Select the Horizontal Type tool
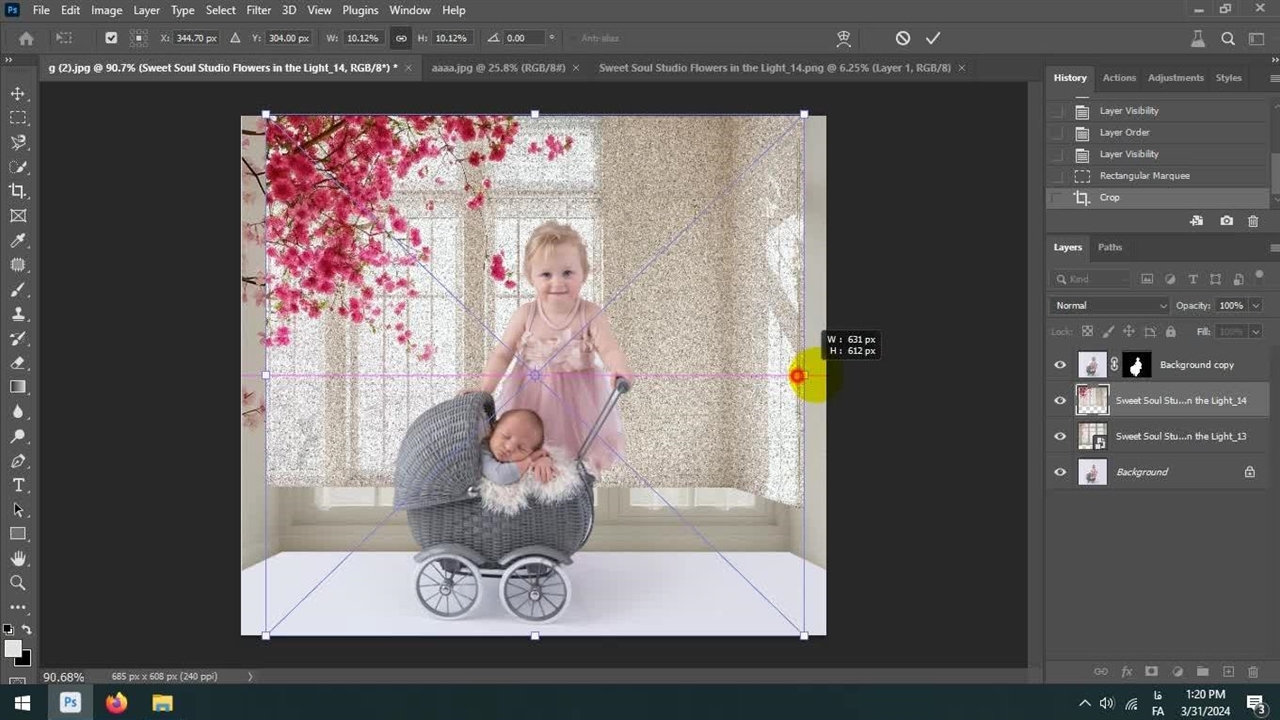 coord(18,485)
